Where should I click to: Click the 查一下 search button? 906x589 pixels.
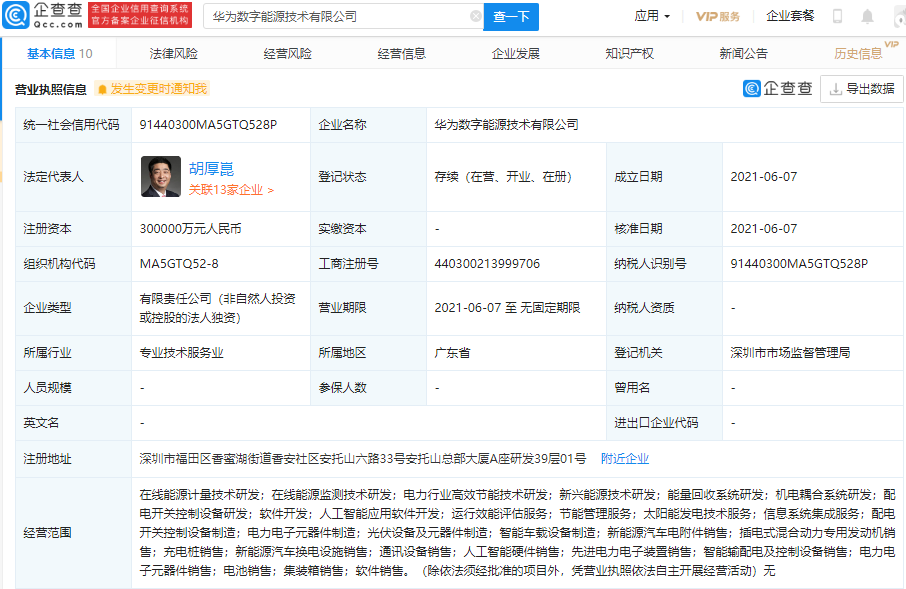(x=511, y=16)
